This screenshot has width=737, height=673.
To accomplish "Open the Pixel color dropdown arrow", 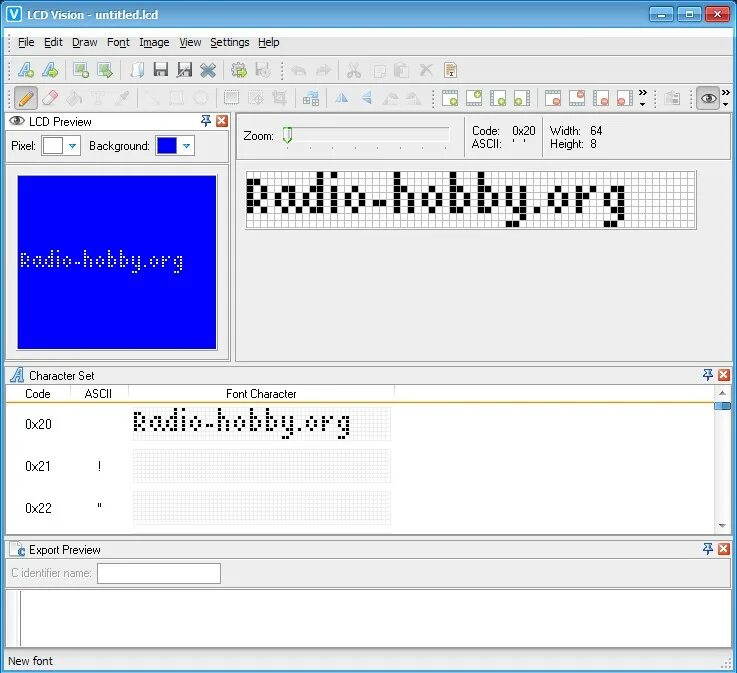I will (x=72, y=146).
